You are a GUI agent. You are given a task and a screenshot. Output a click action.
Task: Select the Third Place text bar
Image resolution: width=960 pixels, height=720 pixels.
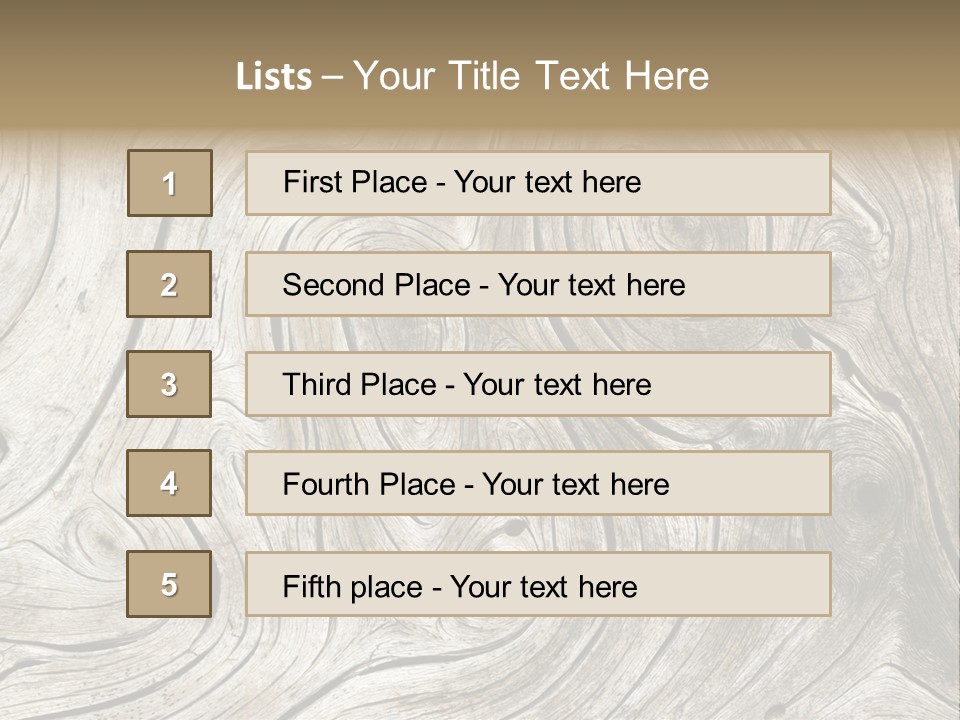point(538,384)
